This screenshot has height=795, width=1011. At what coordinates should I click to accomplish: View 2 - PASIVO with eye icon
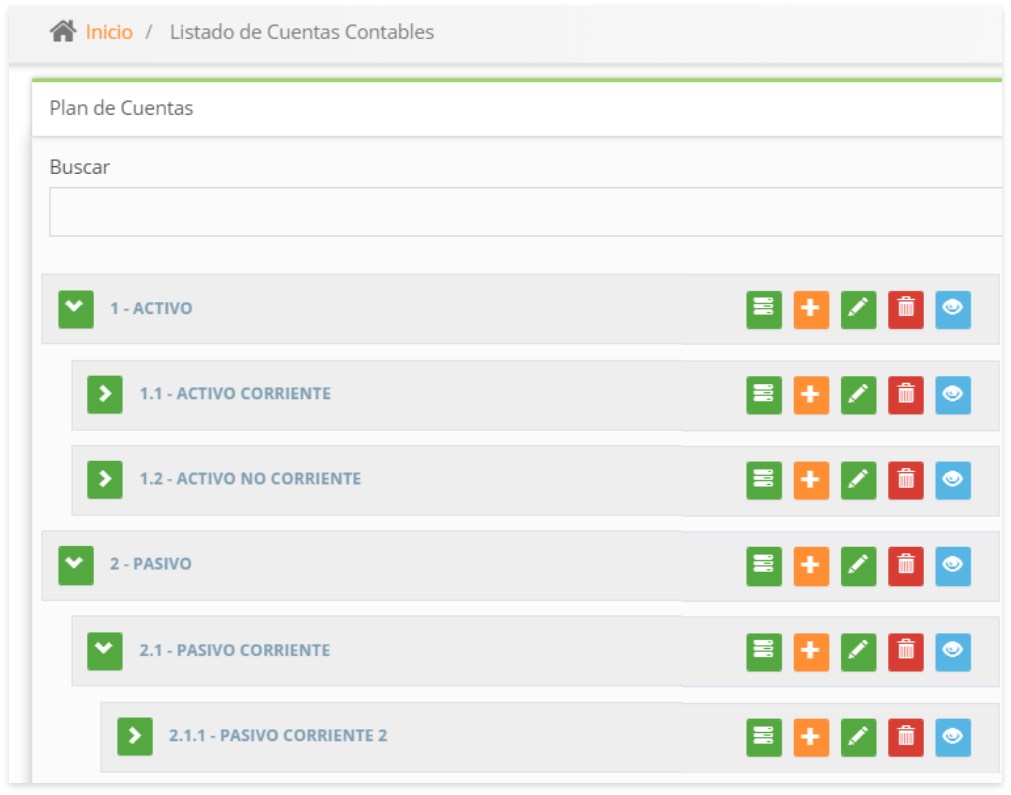(x=953, y=566)
